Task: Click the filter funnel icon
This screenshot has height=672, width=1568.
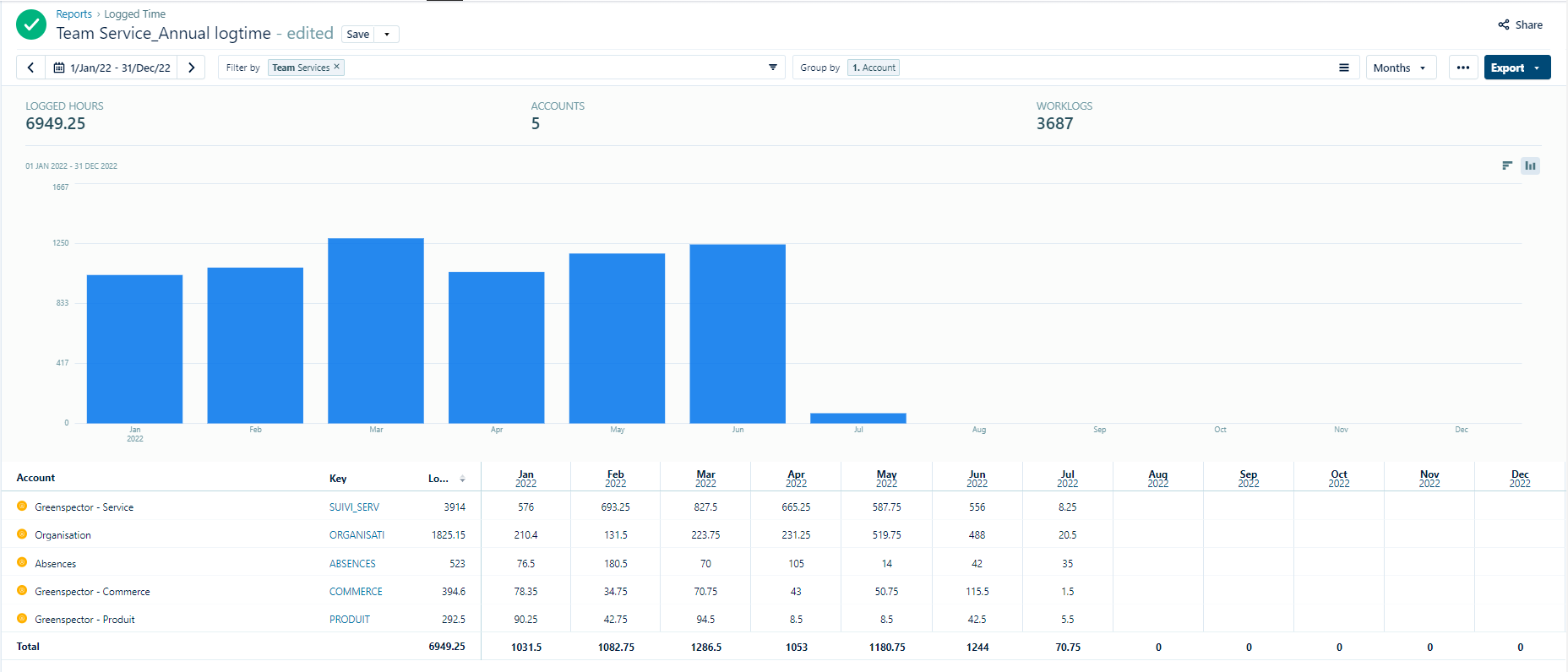Action: pyautogui.click(x=772, y=68)
